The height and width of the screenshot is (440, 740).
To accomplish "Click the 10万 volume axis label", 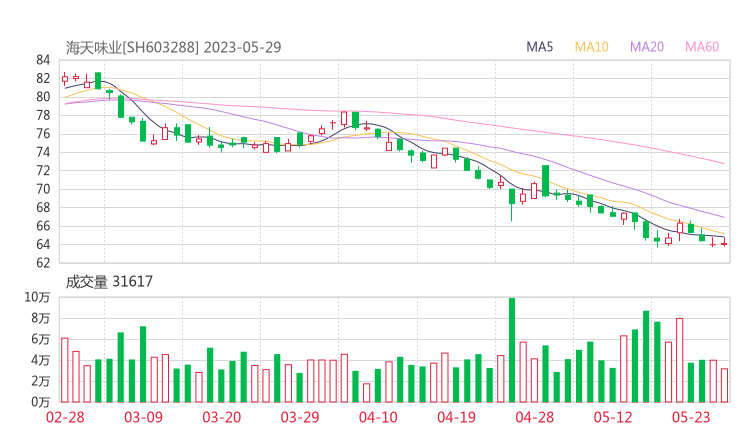I will pyautogui.click(x=37, y=297).
